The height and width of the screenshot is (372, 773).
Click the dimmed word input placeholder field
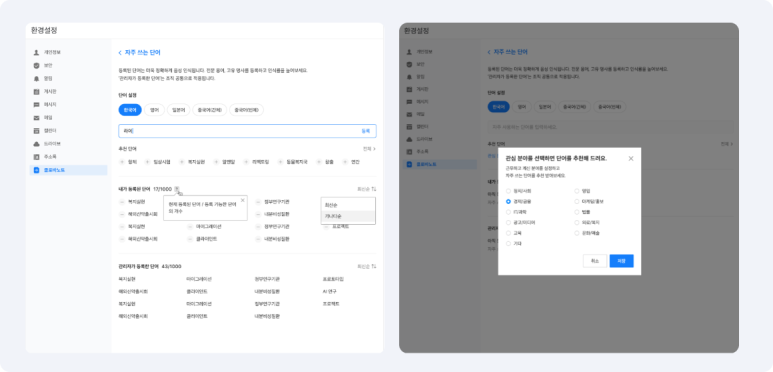click(x=610, y=127)
